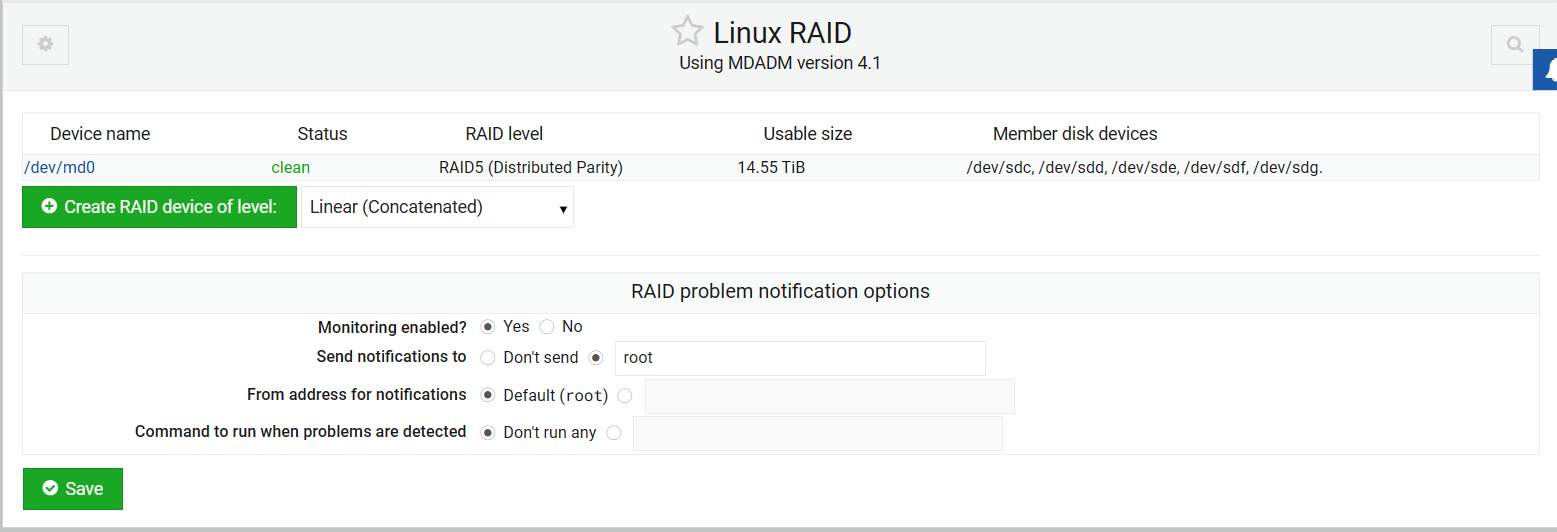Viewport: 1557px width, 532px height.
Task: Select Don't run any command option
Action: 488,433
